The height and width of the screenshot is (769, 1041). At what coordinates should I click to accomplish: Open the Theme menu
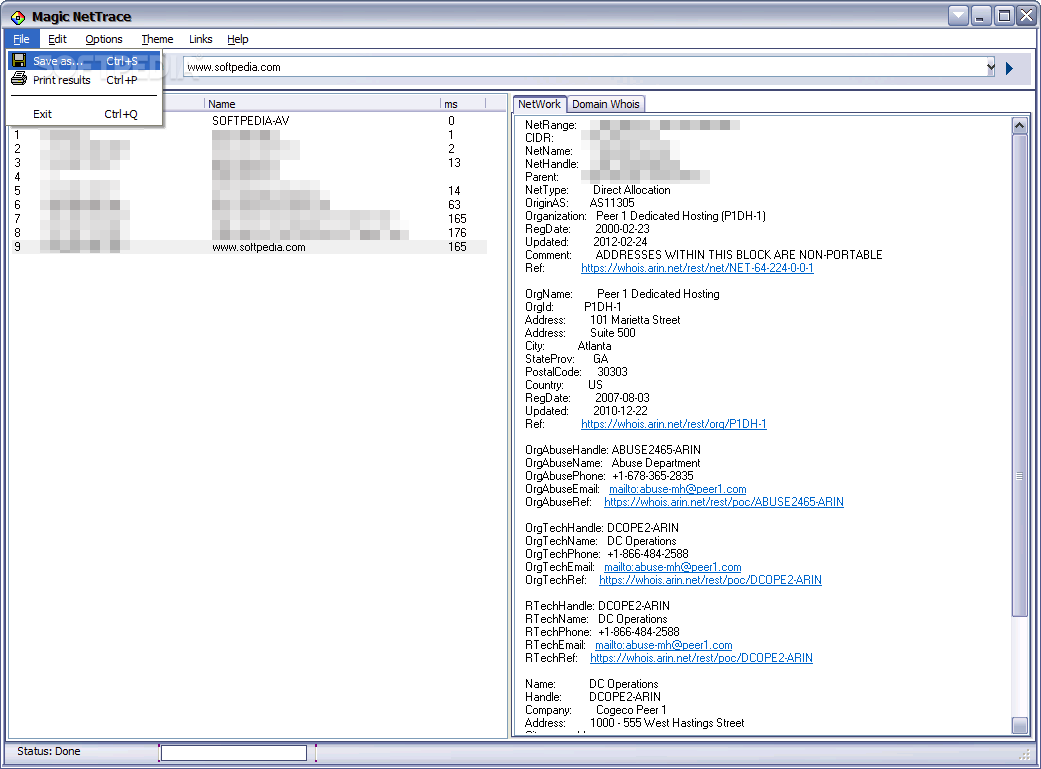coord(157,39)
